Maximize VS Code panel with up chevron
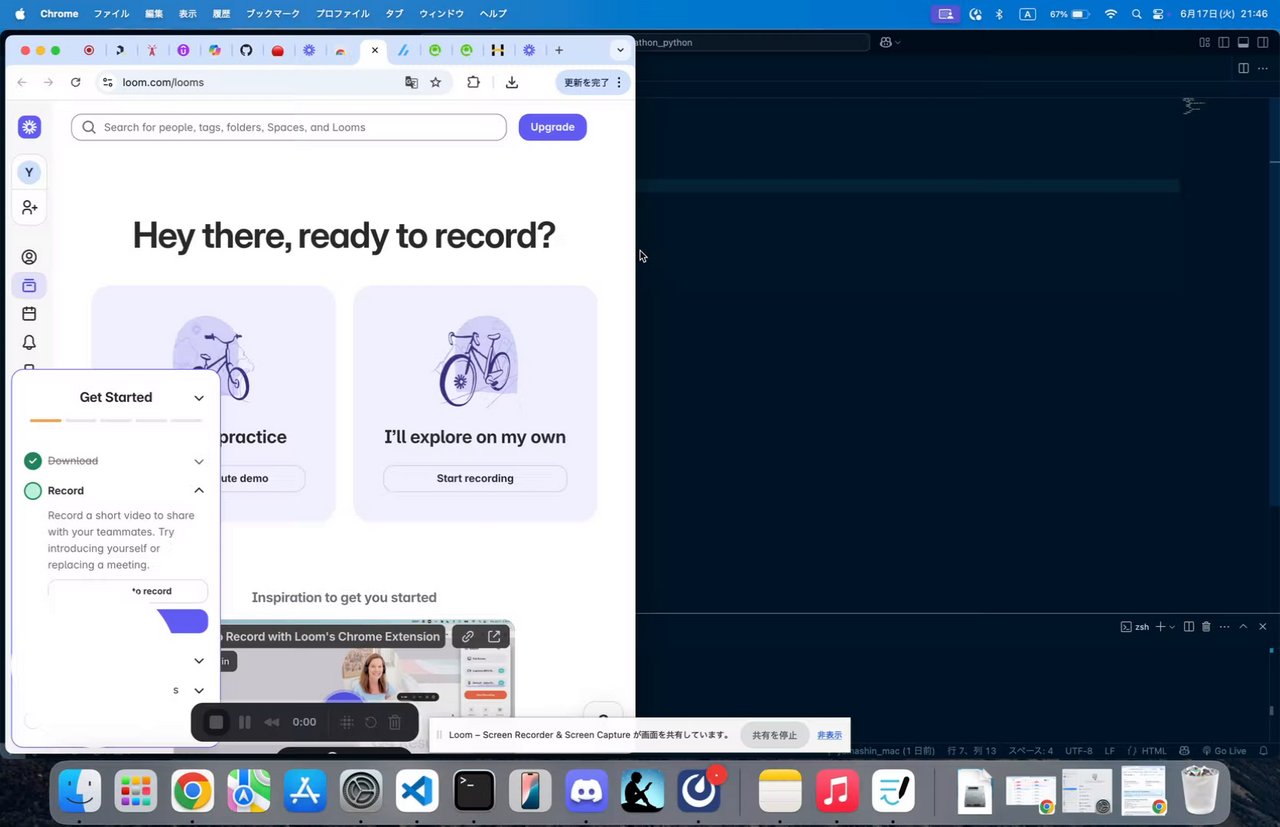The image size is (1280, 827). click(1243, 626)
